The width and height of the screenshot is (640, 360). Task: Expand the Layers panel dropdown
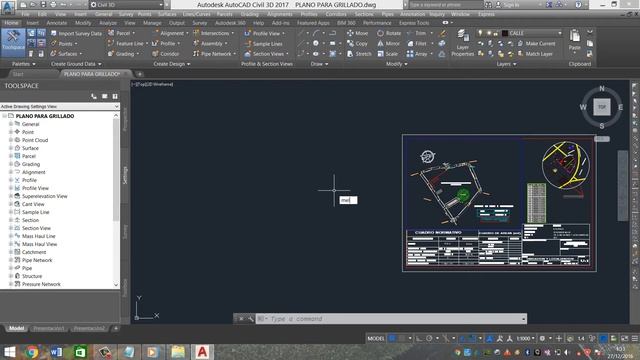[x=506, y=64]
